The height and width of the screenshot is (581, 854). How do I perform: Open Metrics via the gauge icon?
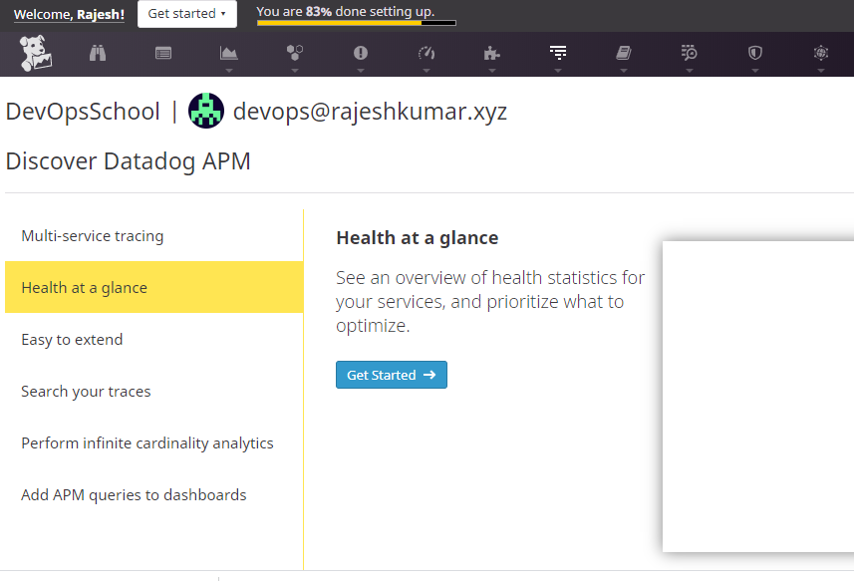(x=426, y=54)
